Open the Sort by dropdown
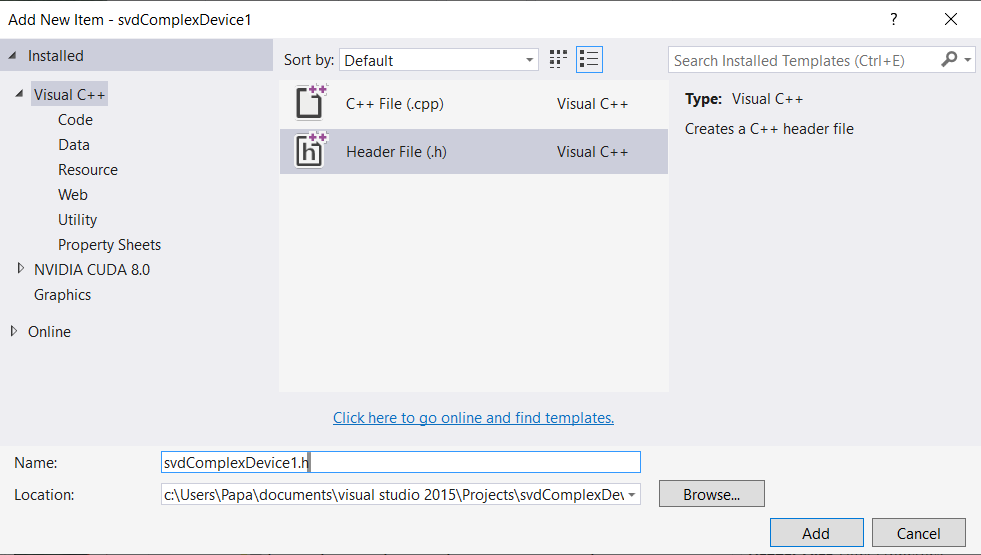Viewport: 981px width, 555px height. tap(439, 60)
